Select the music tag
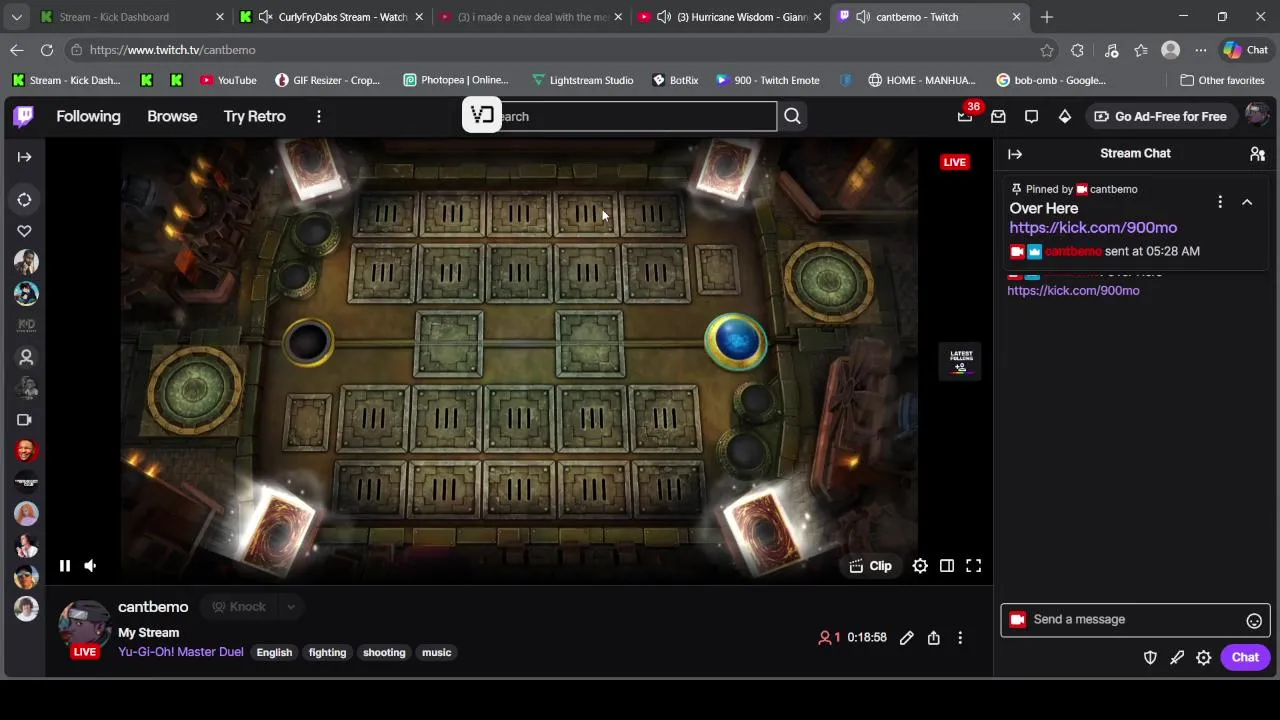 point(436,652)
